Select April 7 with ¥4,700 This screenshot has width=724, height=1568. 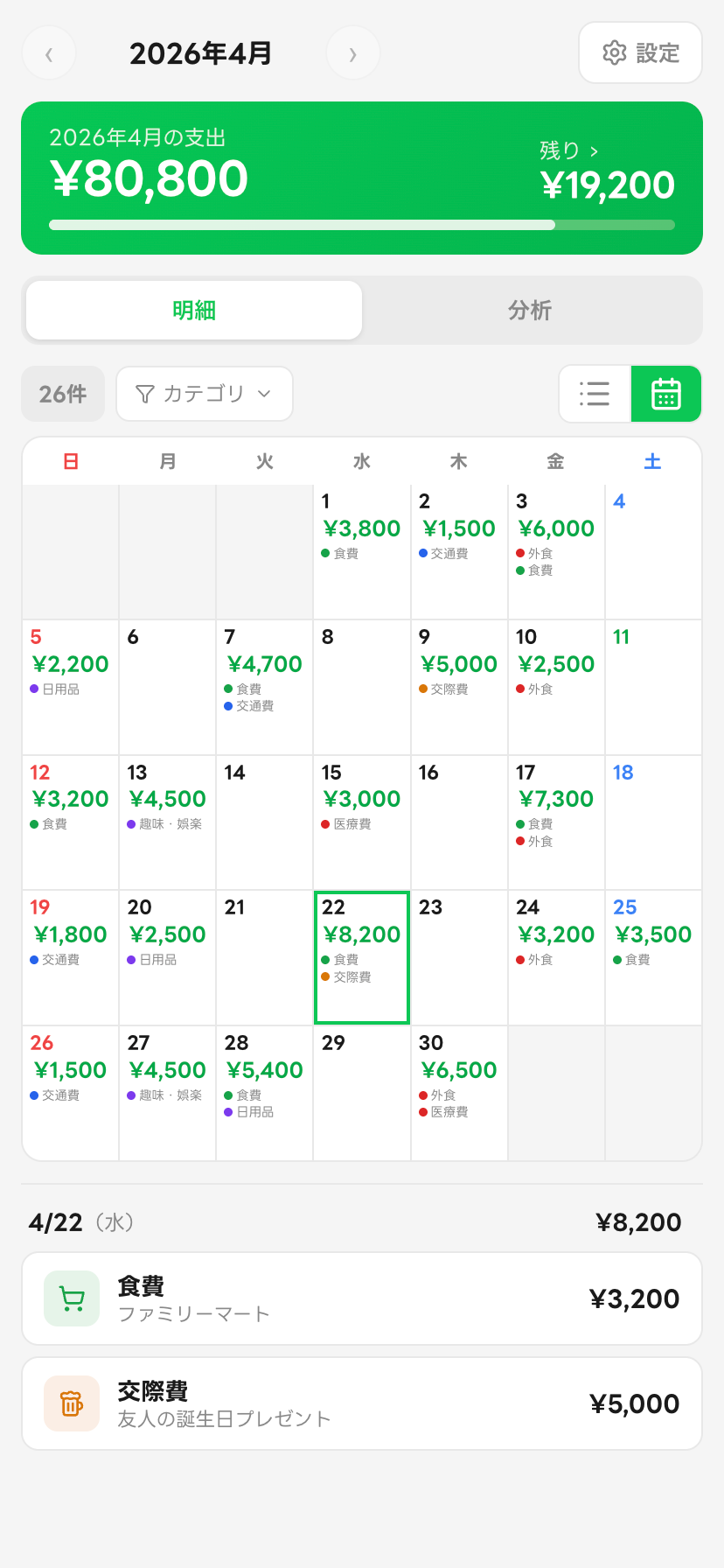click(x=264, y=688)
